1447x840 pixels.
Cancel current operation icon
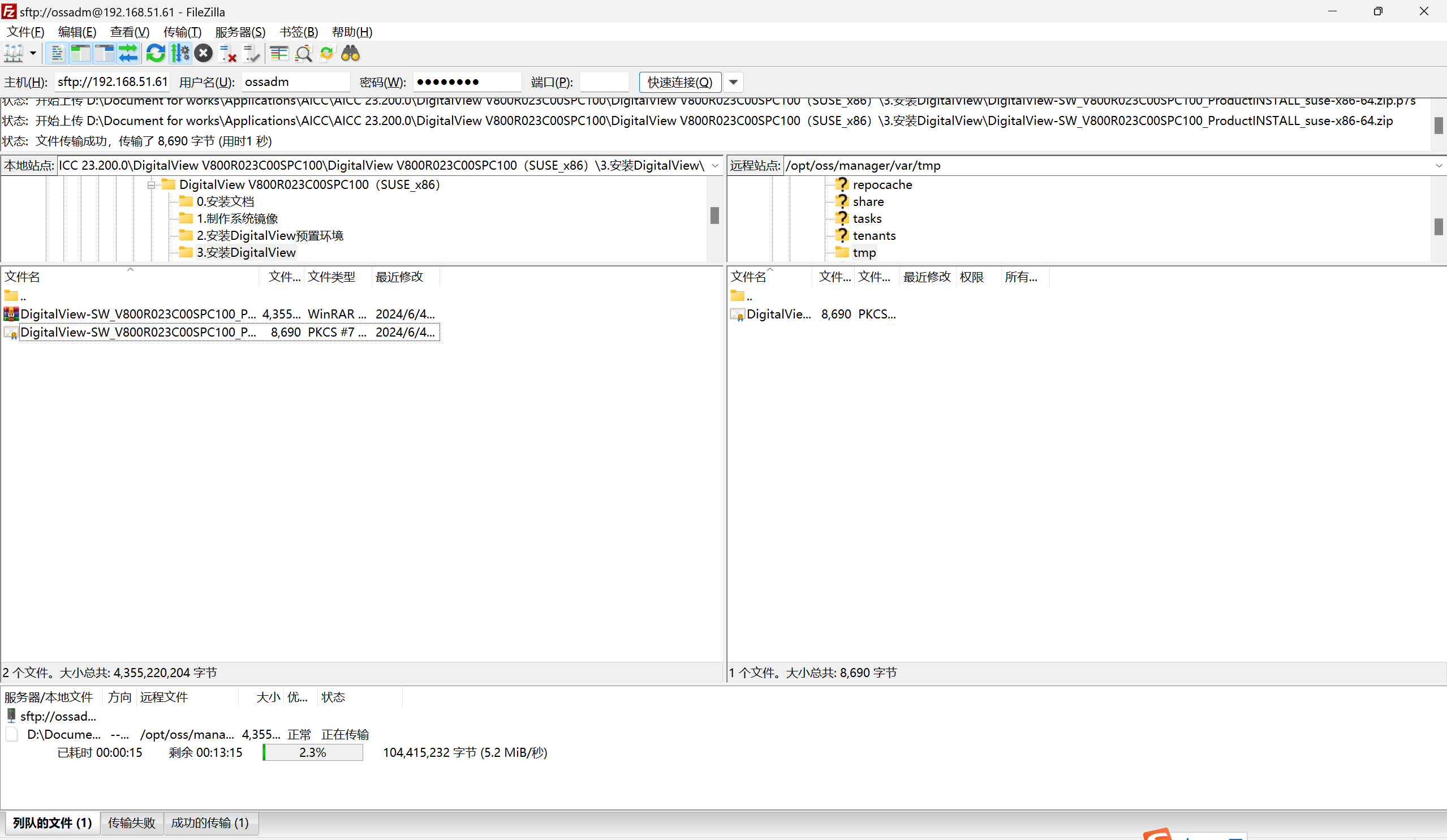pos(203,53)
